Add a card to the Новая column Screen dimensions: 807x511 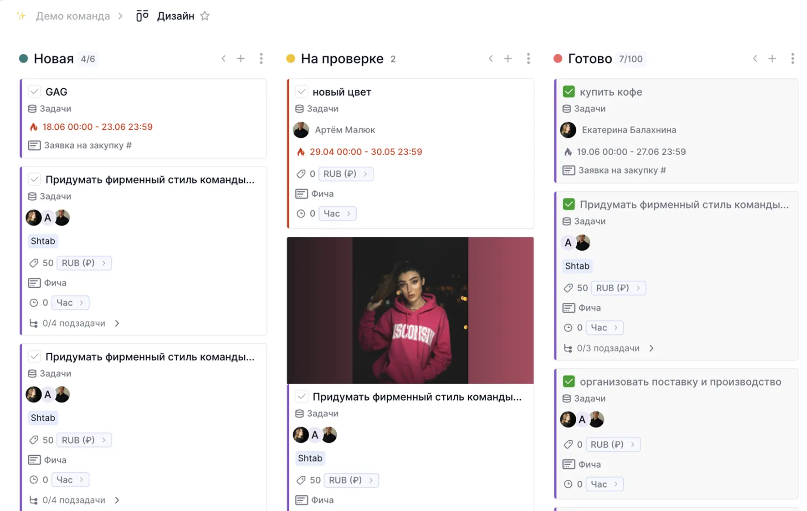click(x=241, y=59)
